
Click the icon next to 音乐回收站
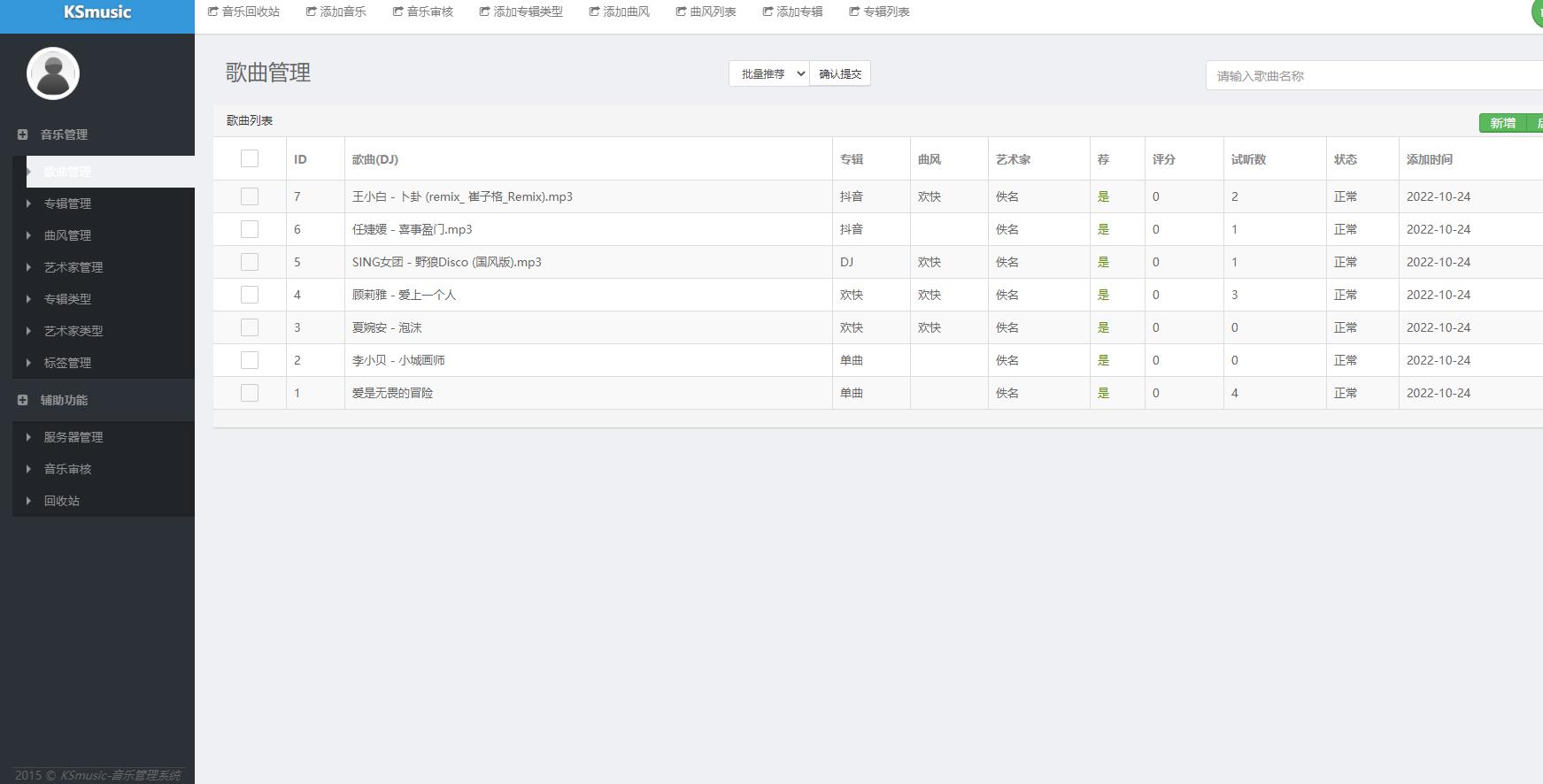tap(212, 12)
